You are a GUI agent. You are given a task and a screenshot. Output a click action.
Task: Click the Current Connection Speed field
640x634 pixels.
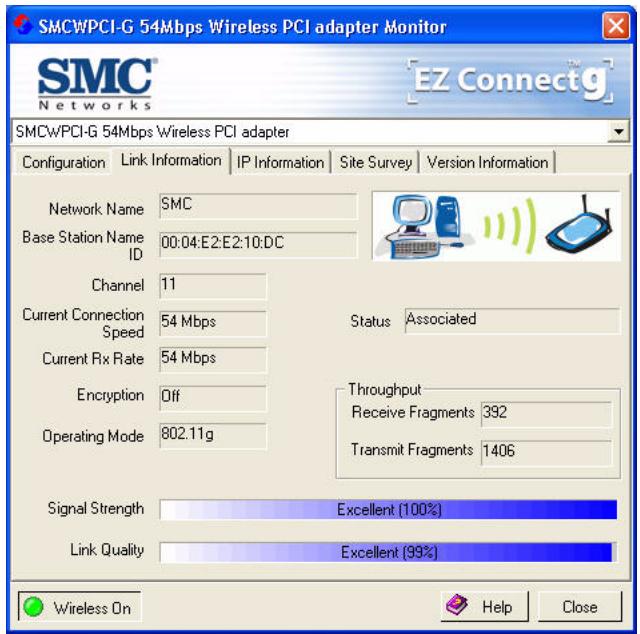pyautogui.click(x=213, y=323)
